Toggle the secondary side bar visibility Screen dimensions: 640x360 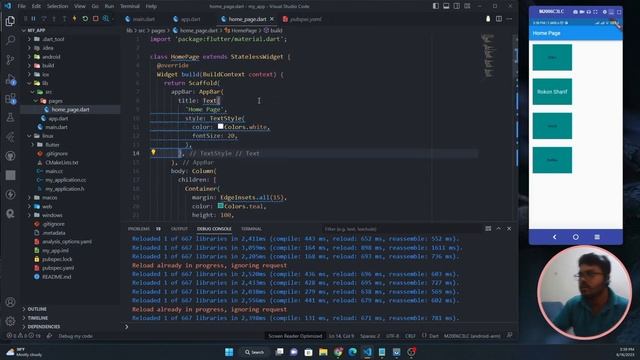[x=457, y=6]
